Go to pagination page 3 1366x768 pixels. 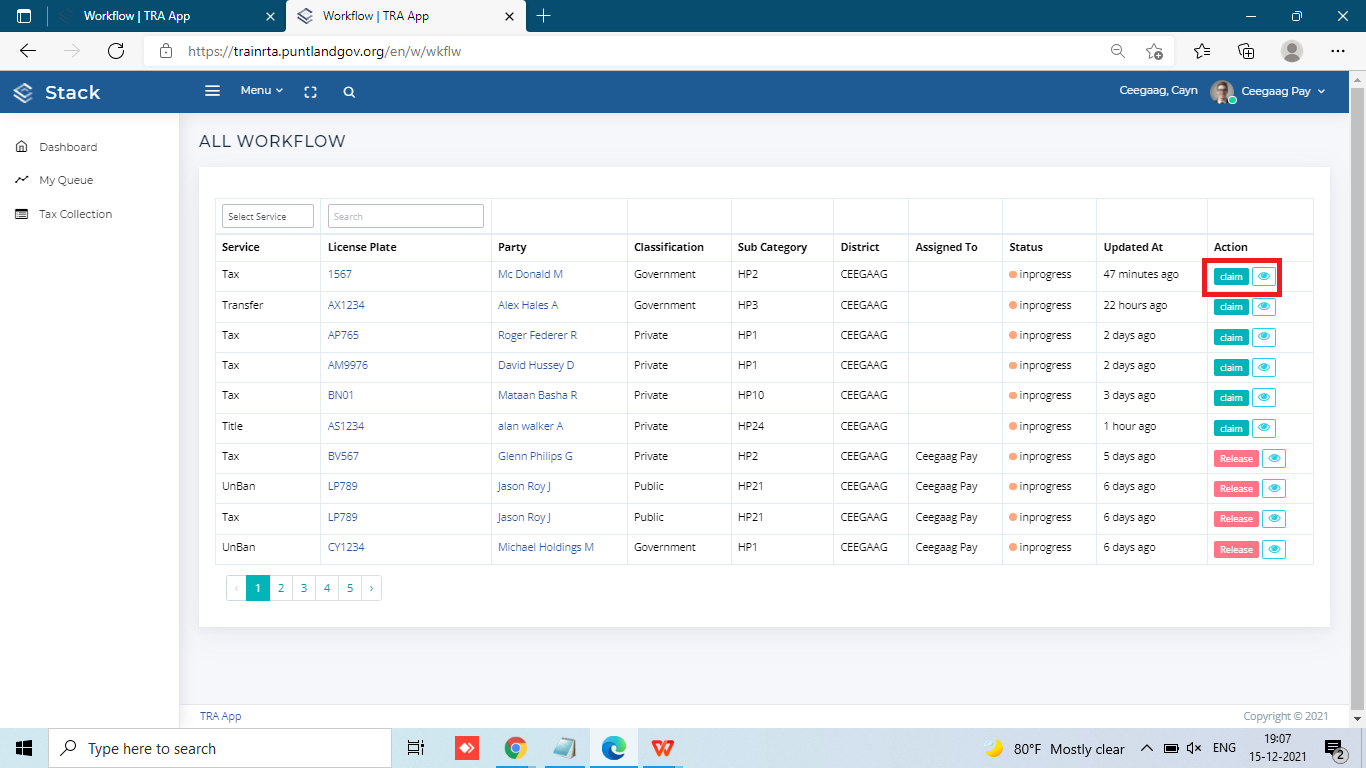[304, 588]
